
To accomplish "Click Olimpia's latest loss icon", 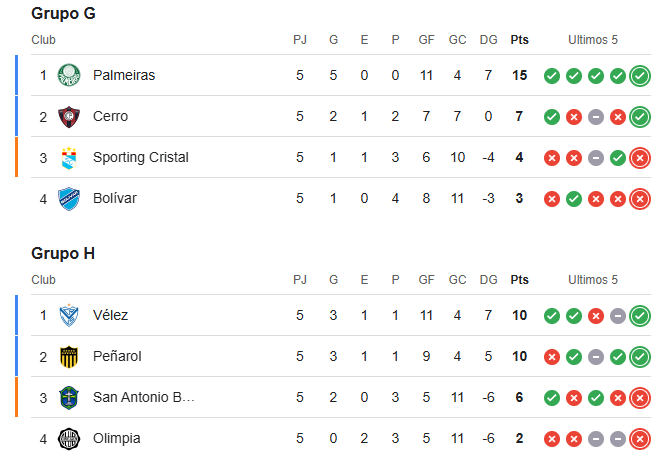I will [x=640, y=439].
